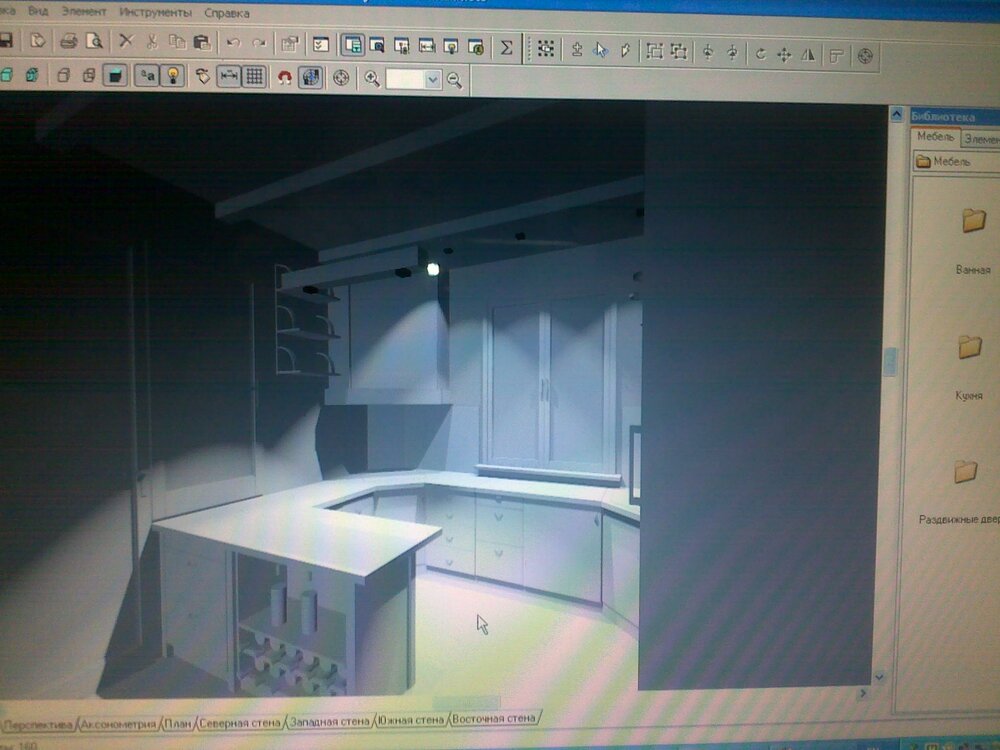The height and width of the screenshot is (750, 1000).
Task: Open the Sigma report summary
Action: point(506,47)
